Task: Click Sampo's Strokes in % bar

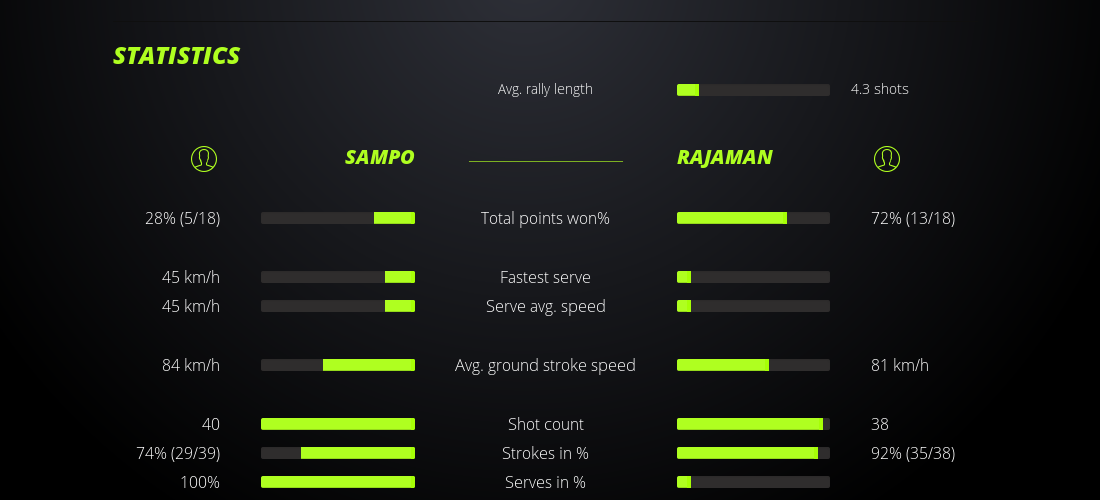Action: [x=338, y=453]
